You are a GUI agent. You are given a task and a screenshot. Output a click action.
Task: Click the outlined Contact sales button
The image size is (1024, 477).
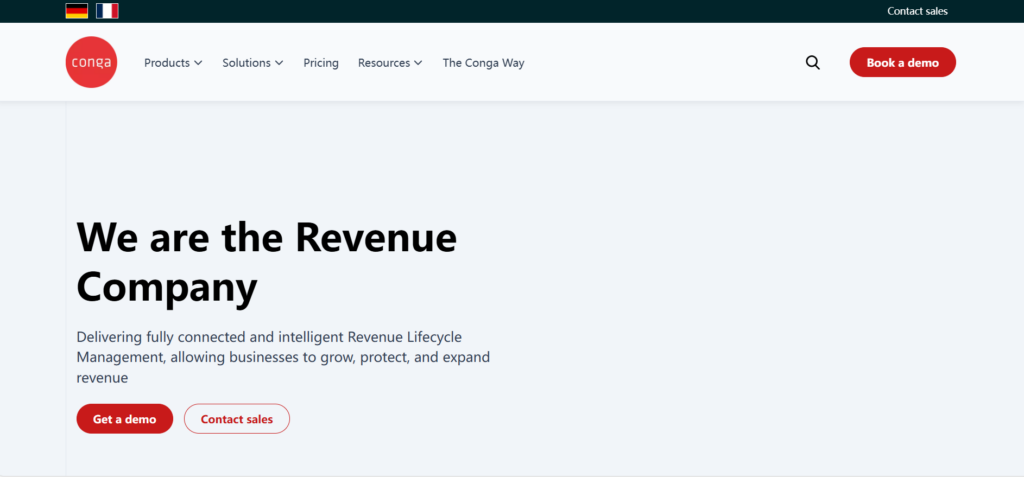pos(237,419)
